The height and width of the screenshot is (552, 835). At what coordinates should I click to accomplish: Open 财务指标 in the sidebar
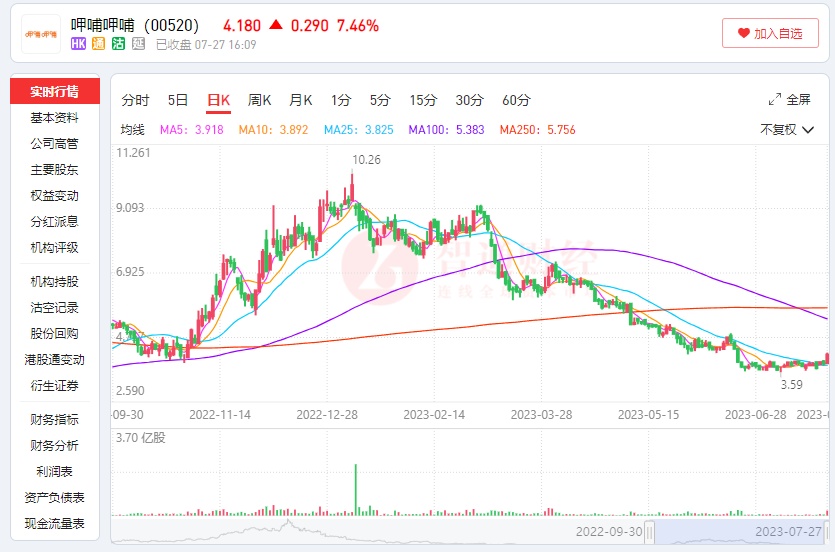(x=54, y=420)
